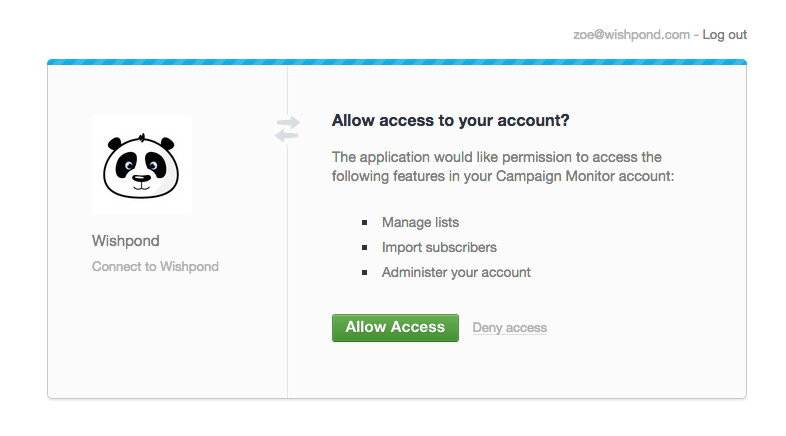
Task: Click the bullet beside Import subscribers
Action: tap(364, 248)
